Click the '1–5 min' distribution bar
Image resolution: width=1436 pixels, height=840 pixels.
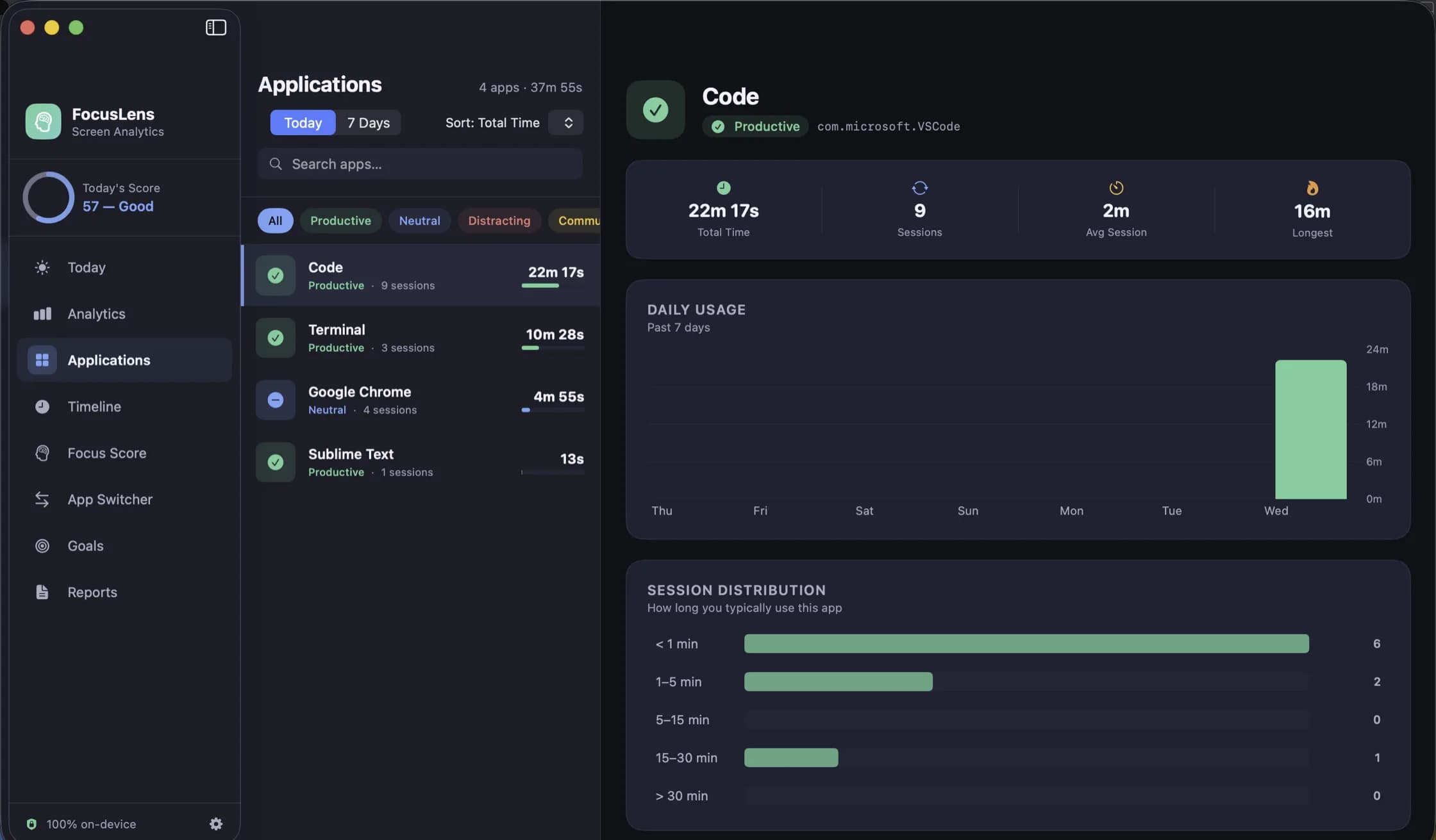(x=838, y=681)
